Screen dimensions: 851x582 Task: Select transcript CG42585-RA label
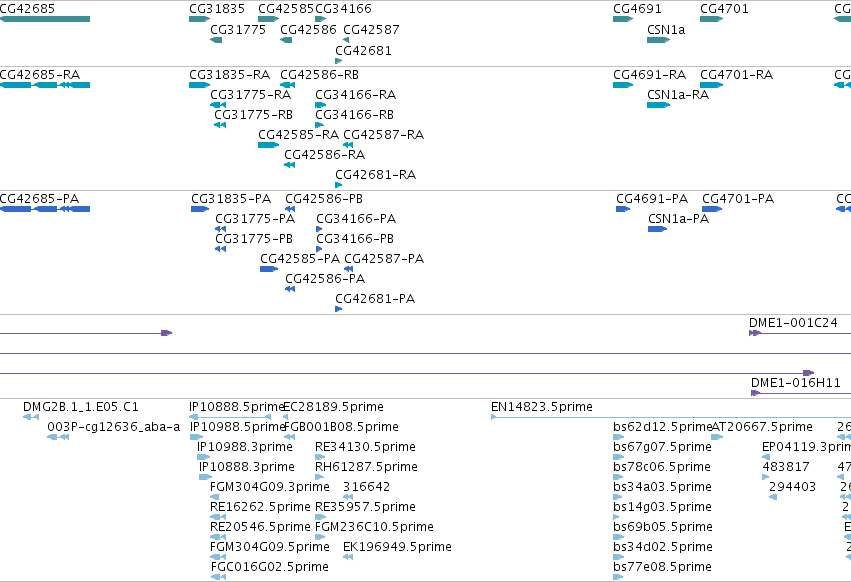(x=299, y=134)
